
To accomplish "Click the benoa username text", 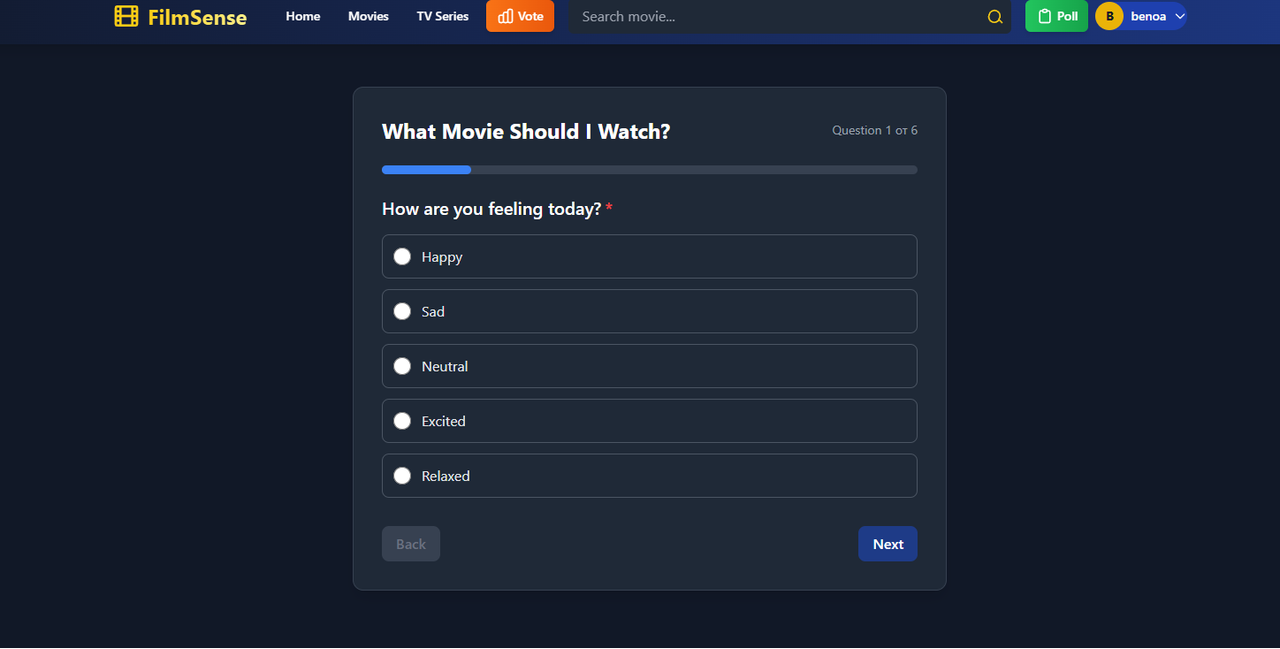I will click(1148, 17).
